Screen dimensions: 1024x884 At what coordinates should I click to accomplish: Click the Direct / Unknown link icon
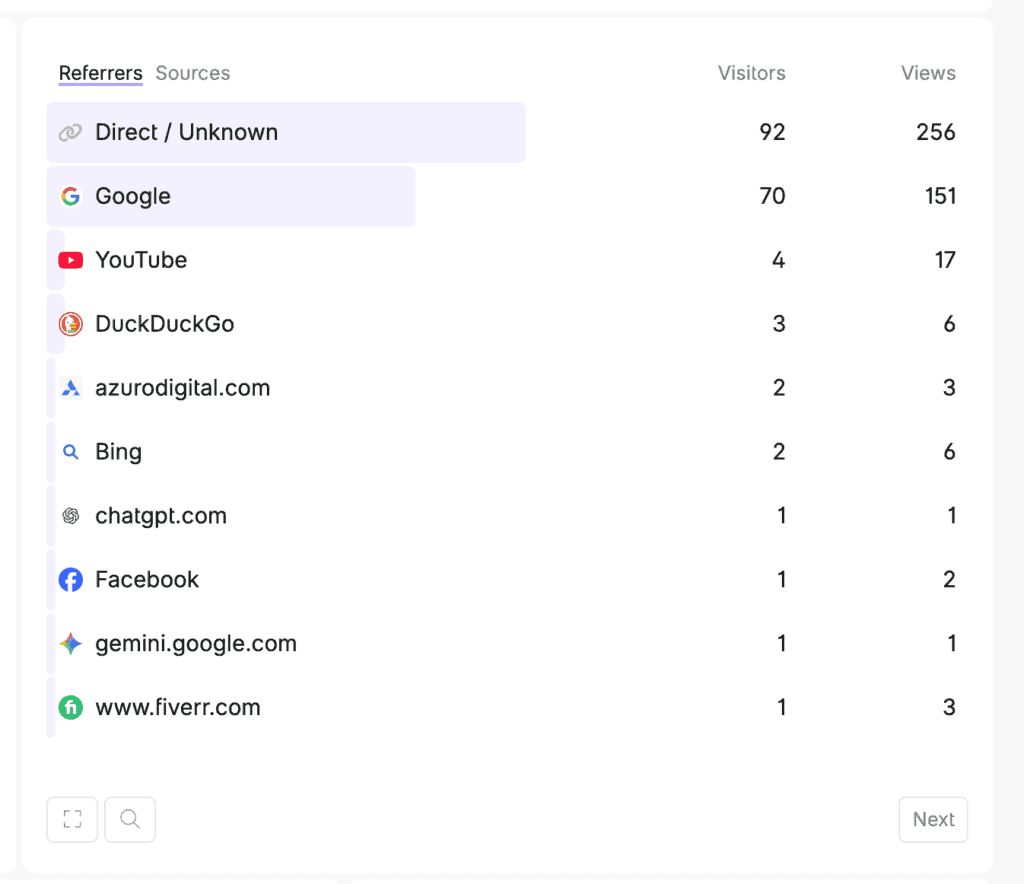(69, 132)
